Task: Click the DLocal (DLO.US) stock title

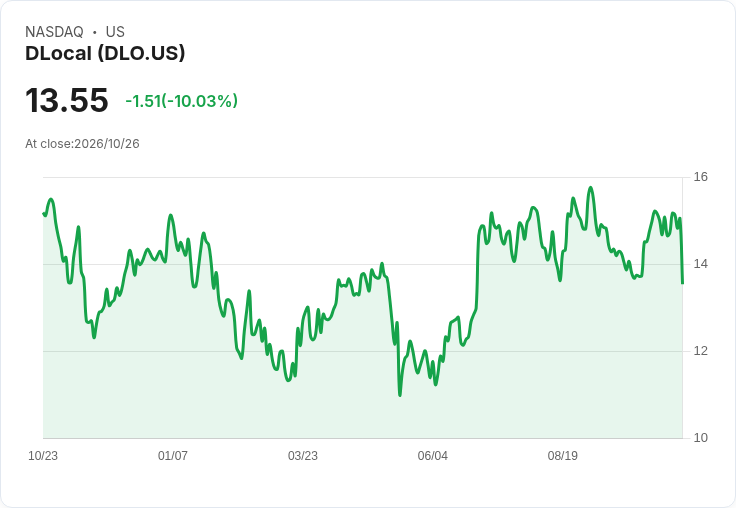Action: click(105, 53)
